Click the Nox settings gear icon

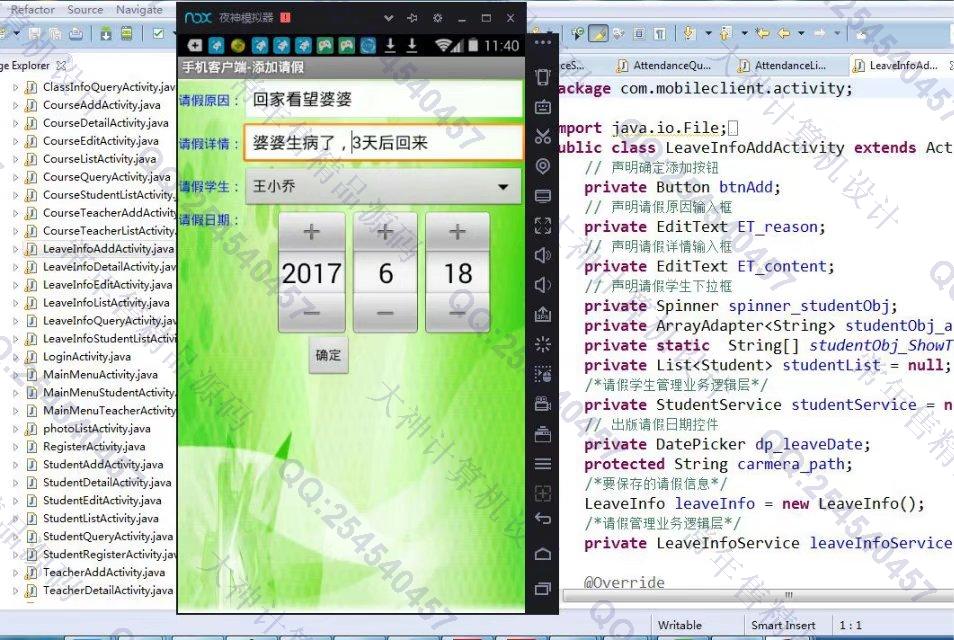coord(437,18)
